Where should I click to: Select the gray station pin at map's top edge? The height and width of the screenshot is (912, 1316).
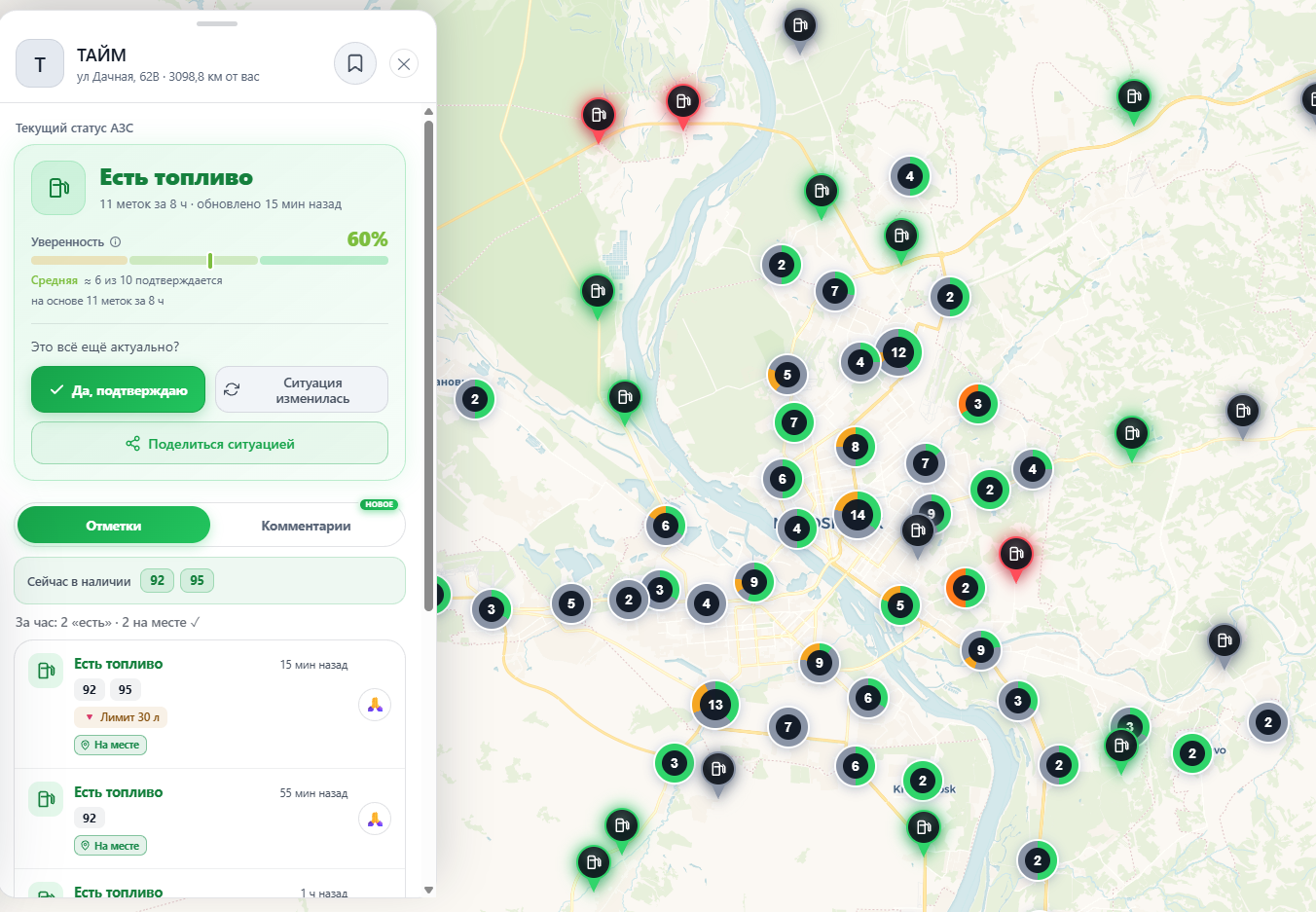[800, 27]
